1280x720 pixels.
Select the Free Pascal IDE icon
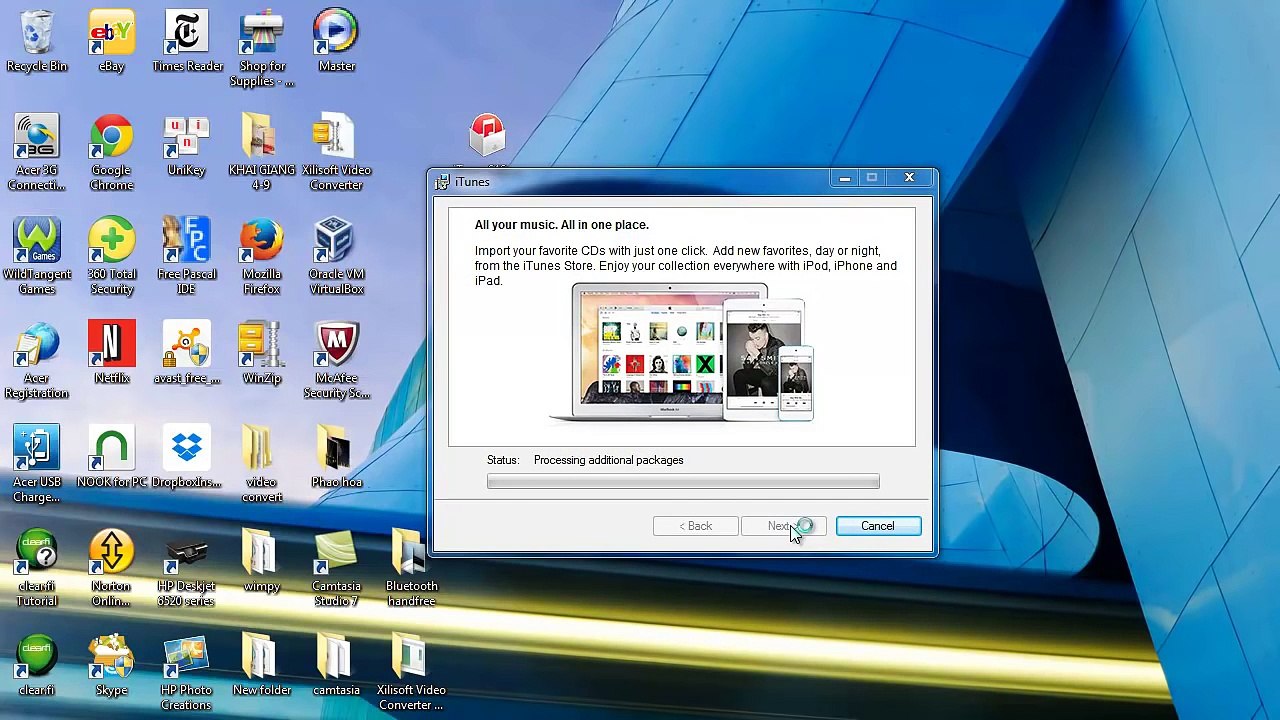coord(187,256)
